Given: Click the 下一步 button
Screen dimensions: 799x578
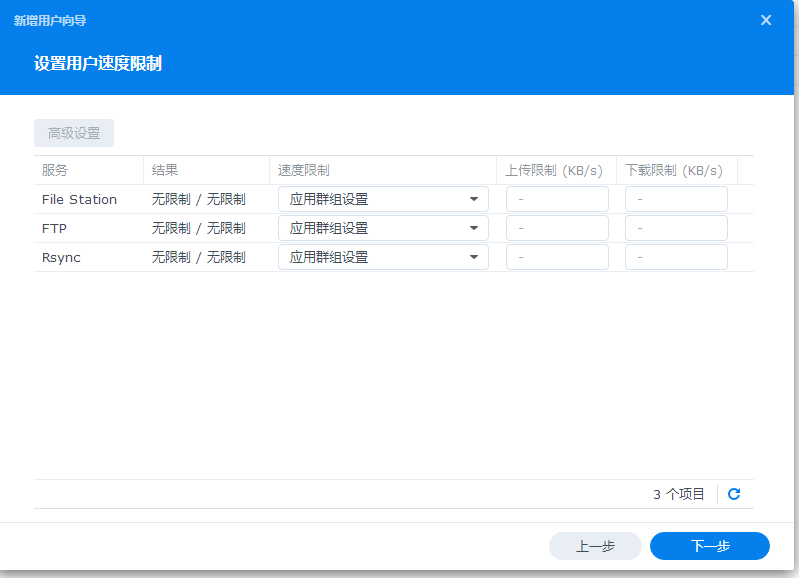Looking at the screenshot, I should click(709, 546).
